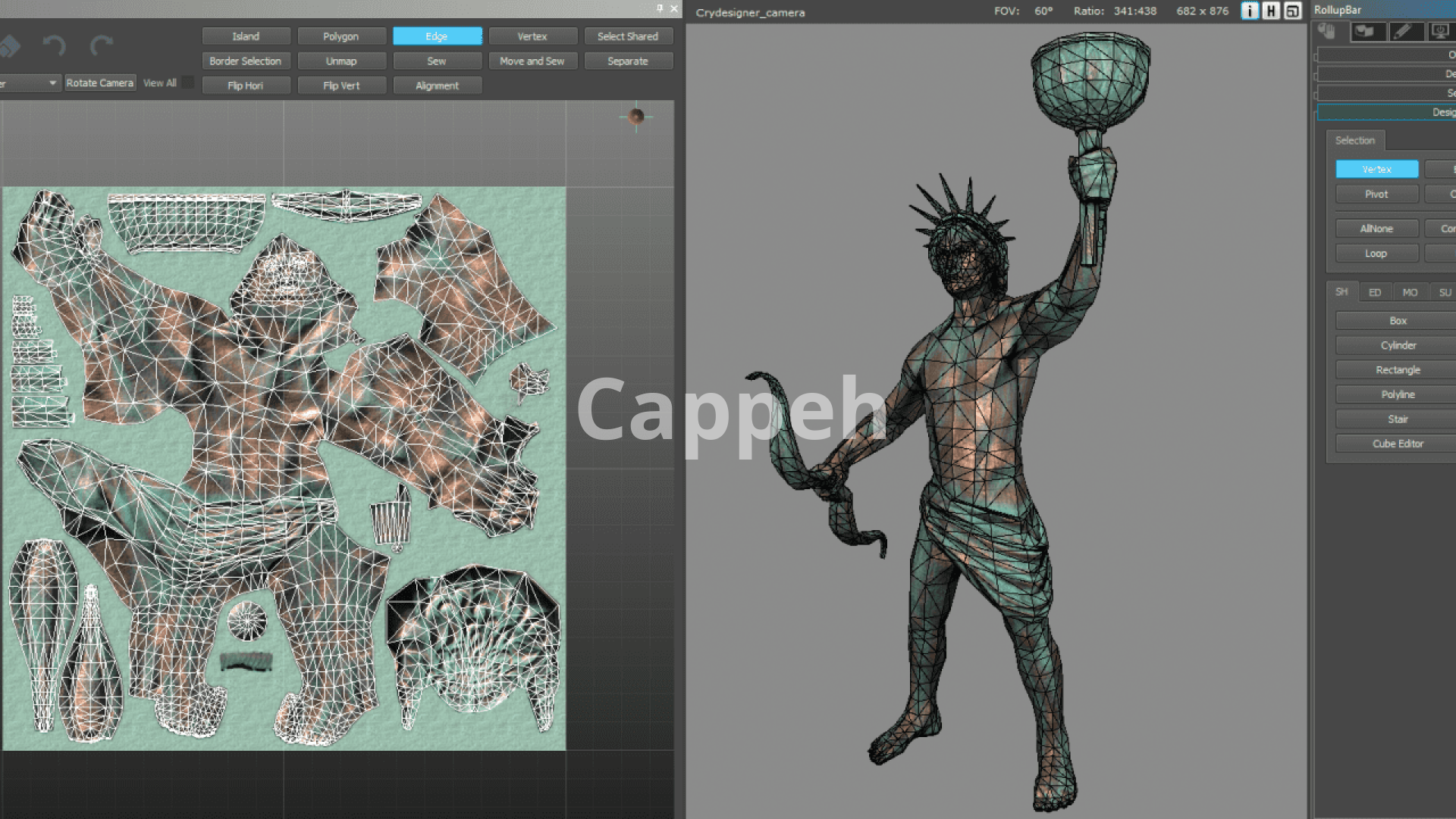Expand the highlighted Designer rollup header
Viewport: 1456px width, 819px height.
[x=1386, y=112]
